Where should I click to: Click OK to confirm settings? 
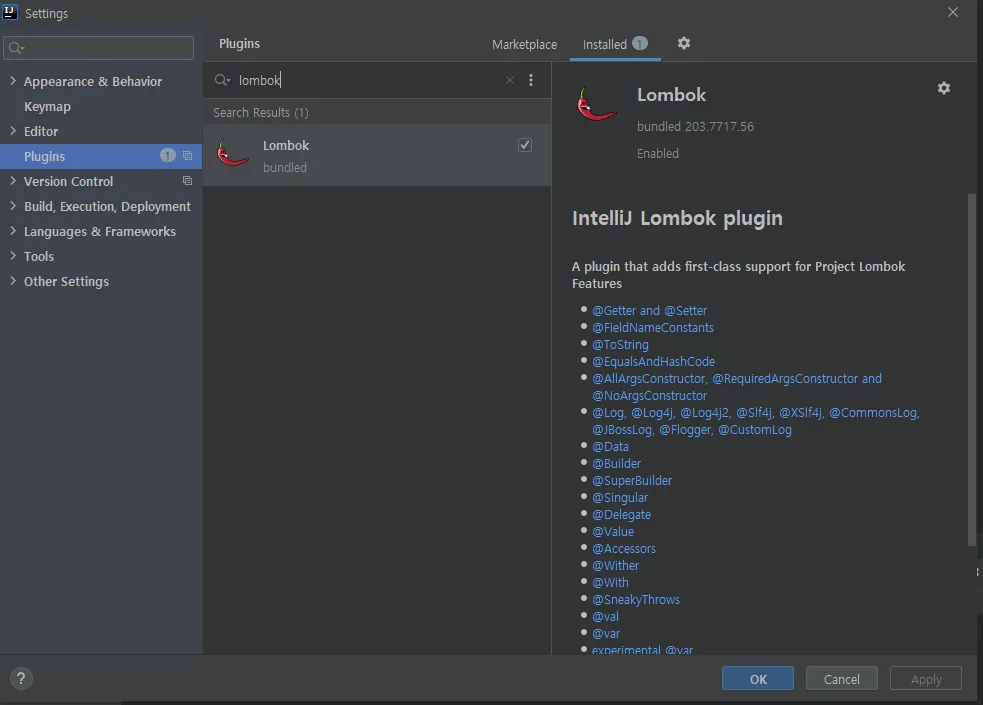pyautogui.click(x=757, y=679)
